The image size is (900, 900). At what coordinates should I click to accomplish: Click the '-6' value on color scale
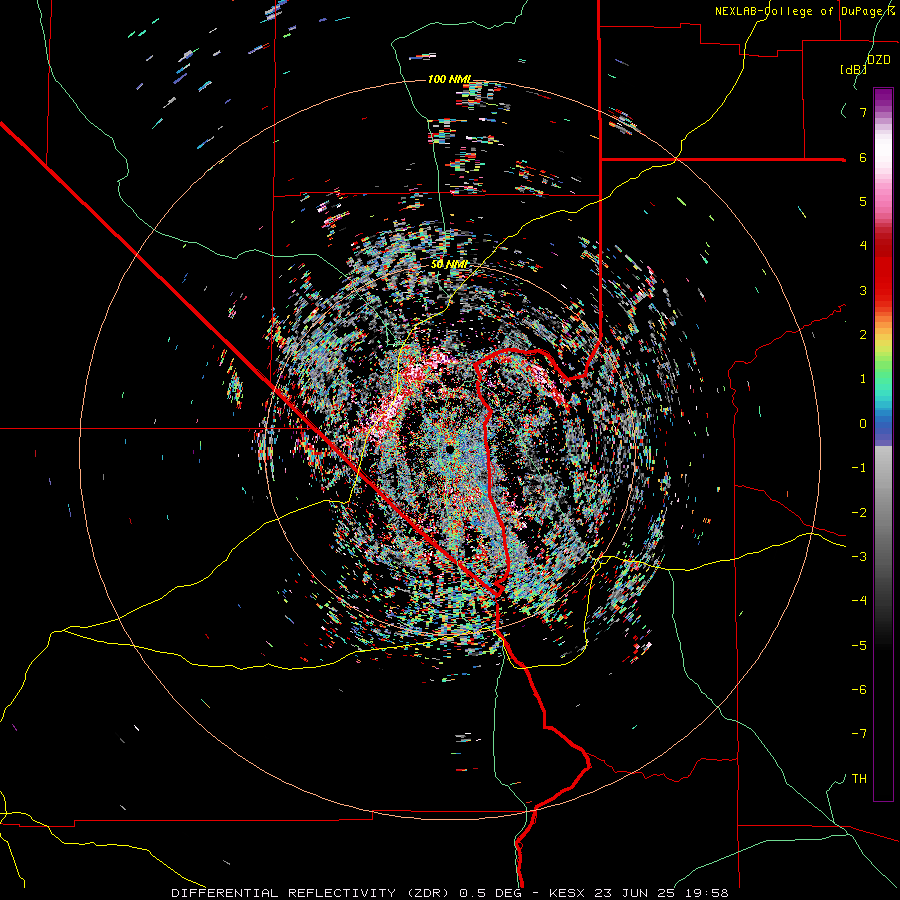(x=859, y=690)
